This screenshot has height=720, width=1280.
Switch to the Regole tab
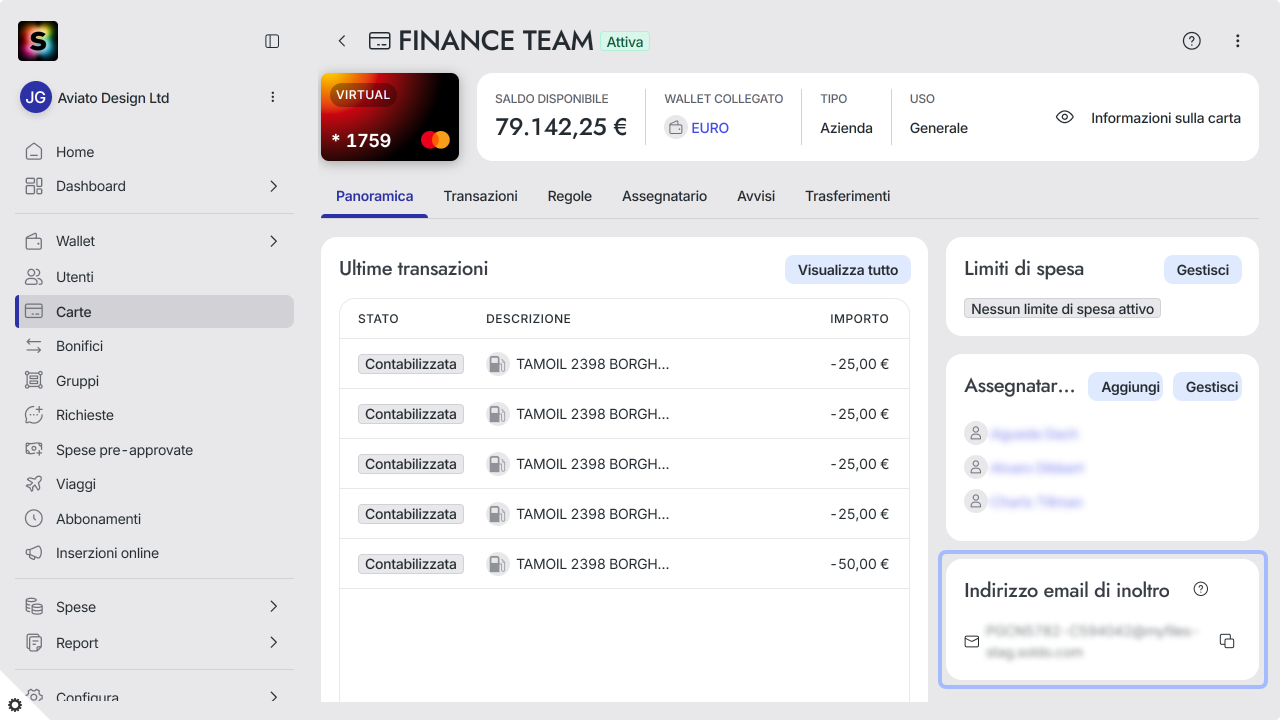(570, 196)
